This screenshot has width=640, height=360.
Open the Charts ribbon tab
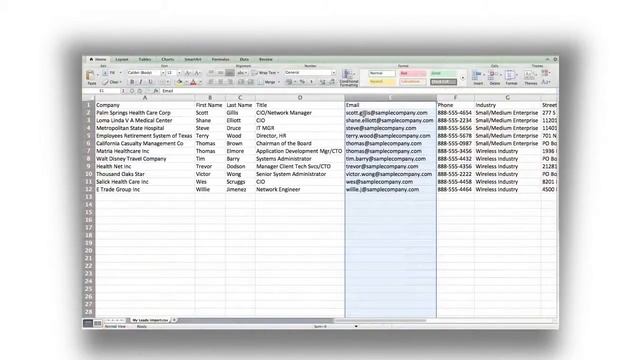tap(167, 59)
